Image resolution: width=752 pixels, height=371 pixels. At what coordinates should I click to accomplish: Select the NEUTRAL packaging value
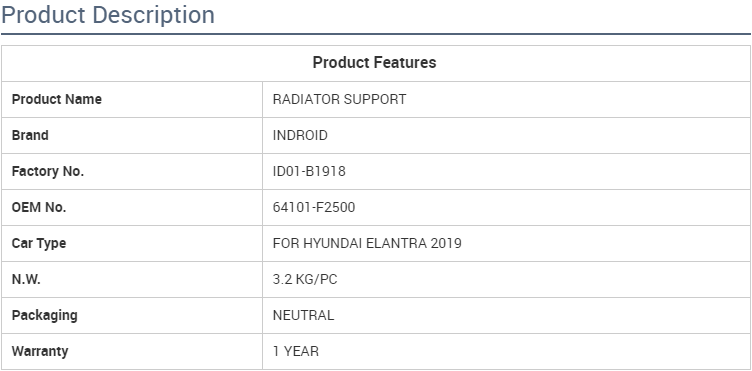[304, 315]
